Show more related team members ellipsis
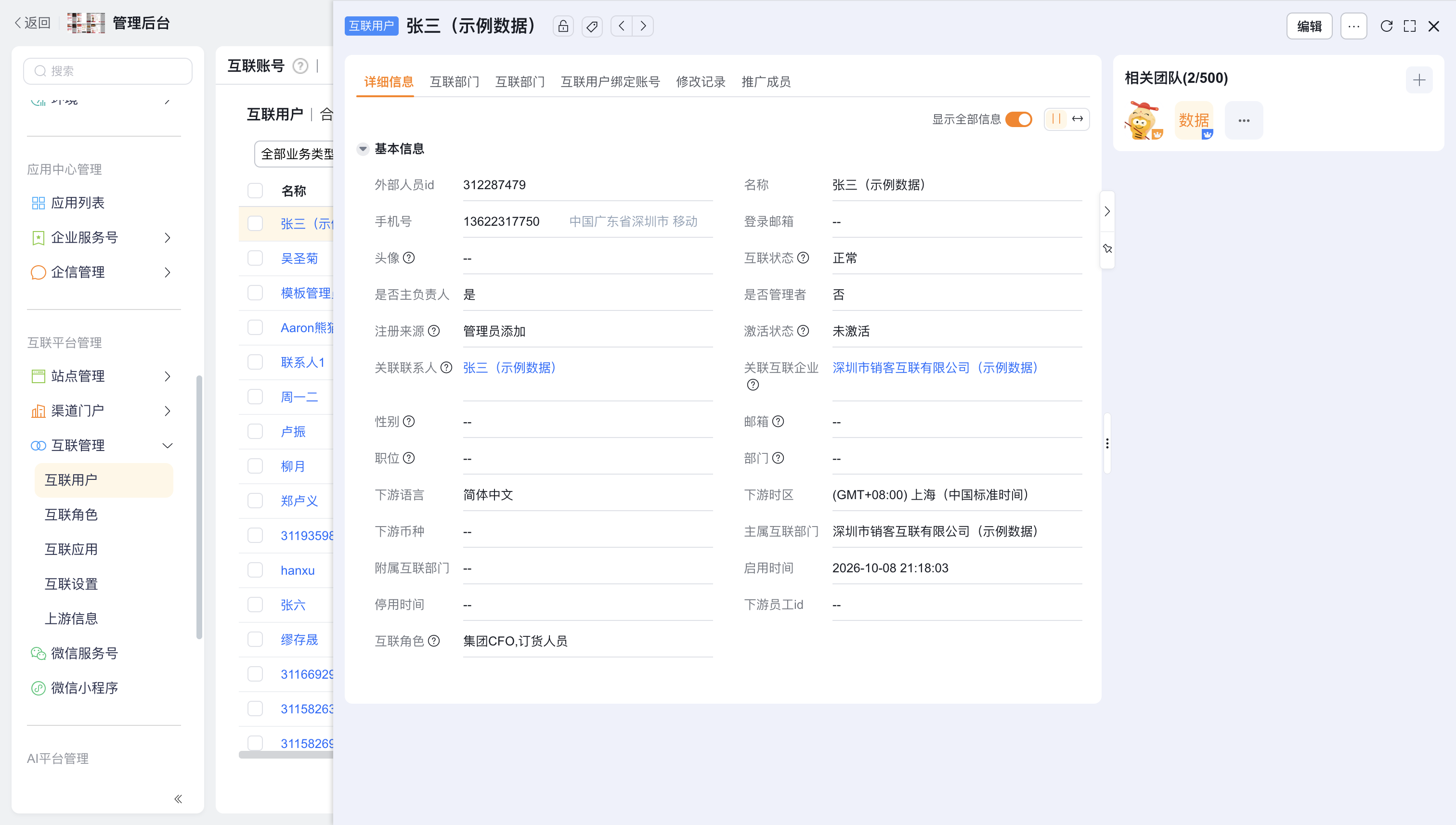The image size is (1456, 825). [1244, 120]
